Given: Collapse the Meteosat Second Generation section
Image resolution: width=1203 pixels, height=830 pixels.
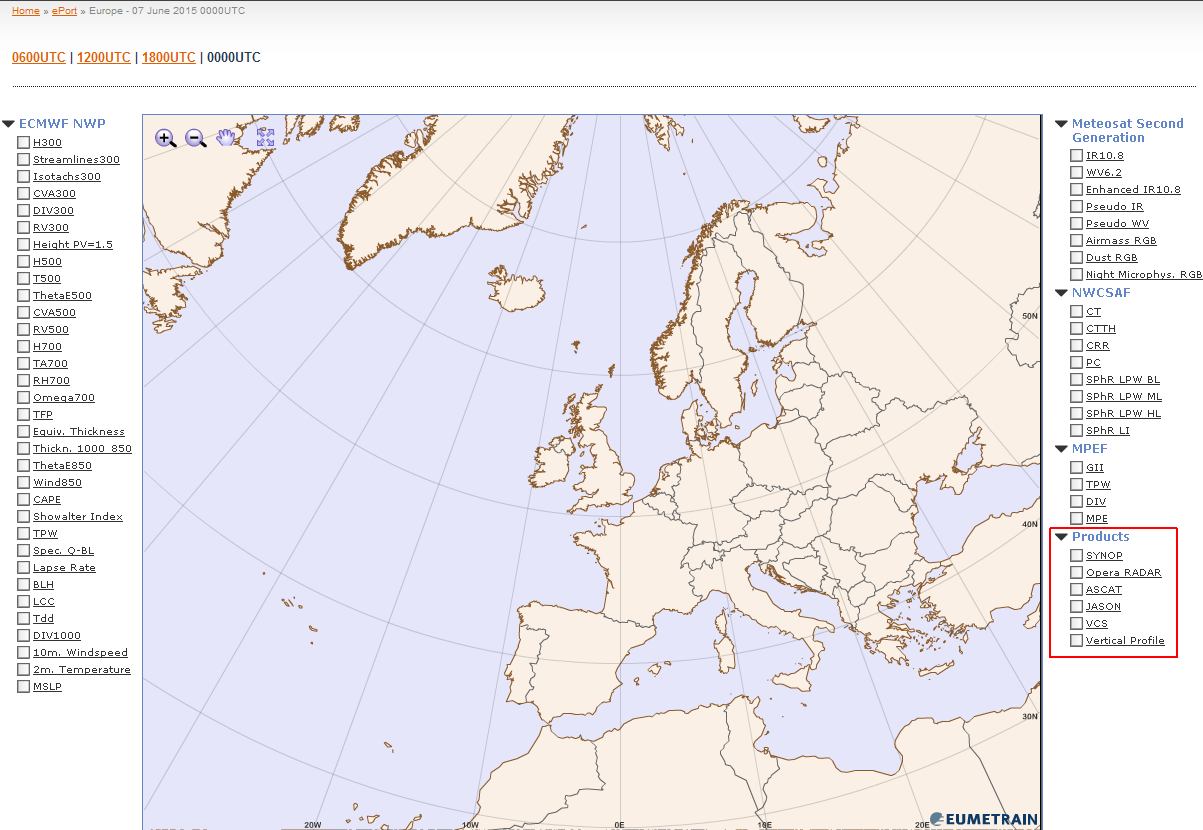Looking at the screenshot, I should (x=1062, y=124).
